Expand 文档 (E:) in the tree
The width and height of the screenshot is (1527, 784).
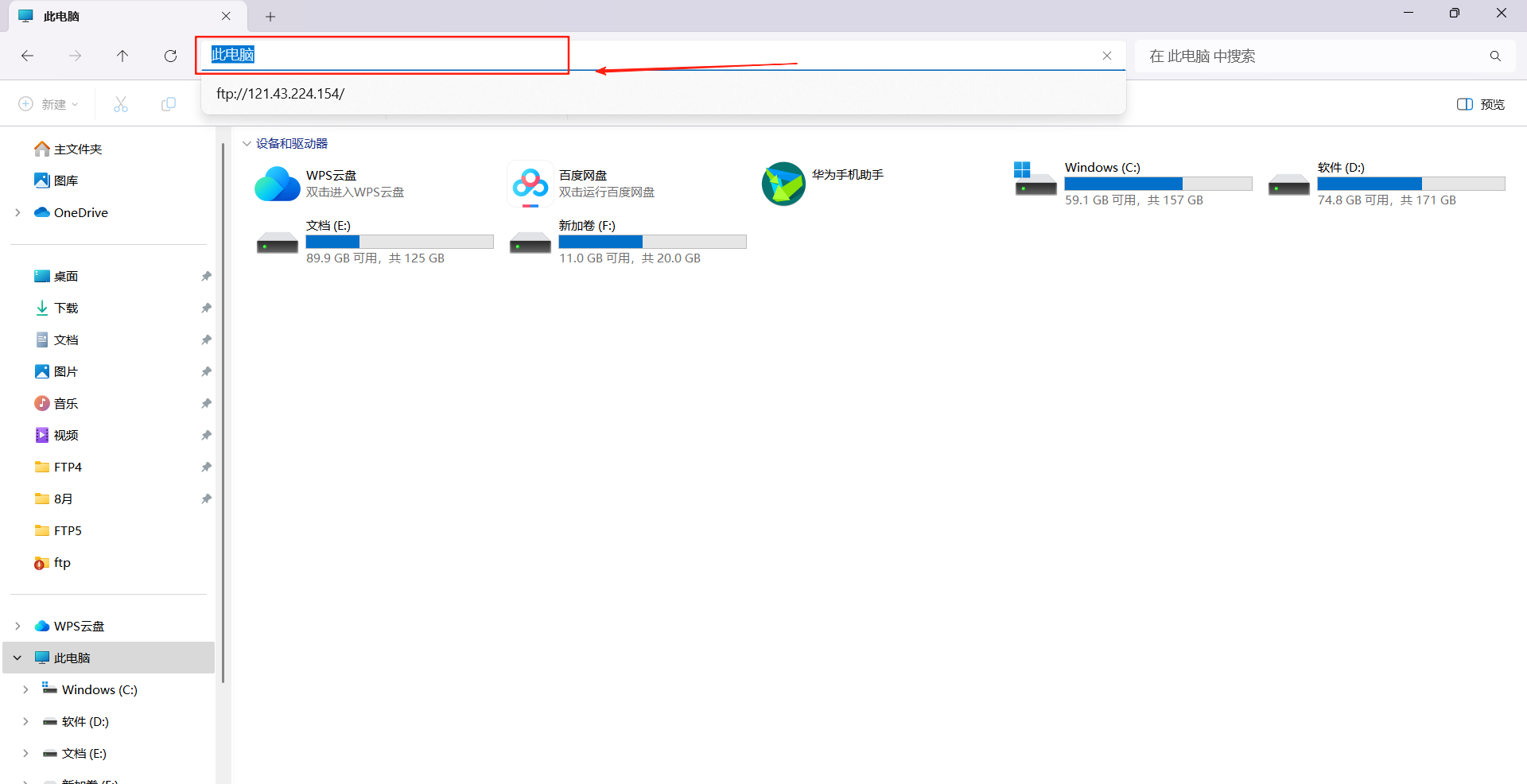(x=25, y=753)
